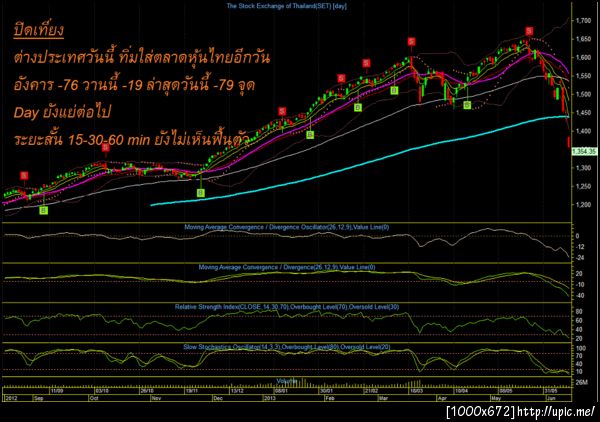Click the 1,700 price axis label
Viewport: 600px width, 422px height.
(x=583, y=21)
